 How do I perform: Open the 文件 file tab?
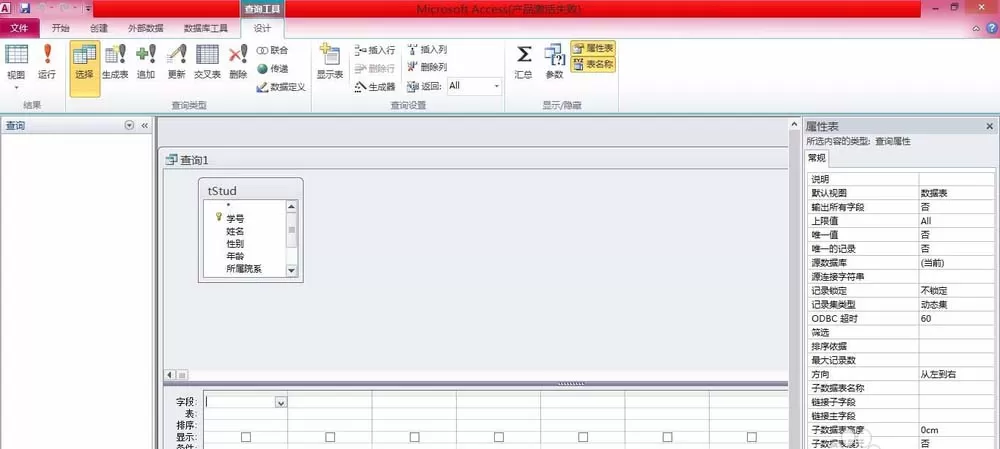[20, 28]
